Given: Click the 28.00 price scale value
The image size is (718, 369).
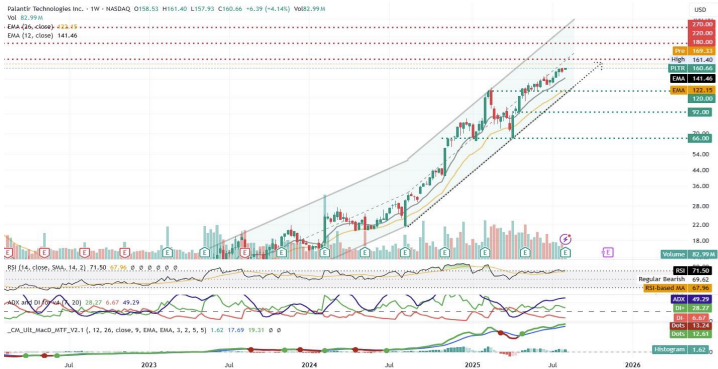Looking at the screenshot, I should [701, 206].
